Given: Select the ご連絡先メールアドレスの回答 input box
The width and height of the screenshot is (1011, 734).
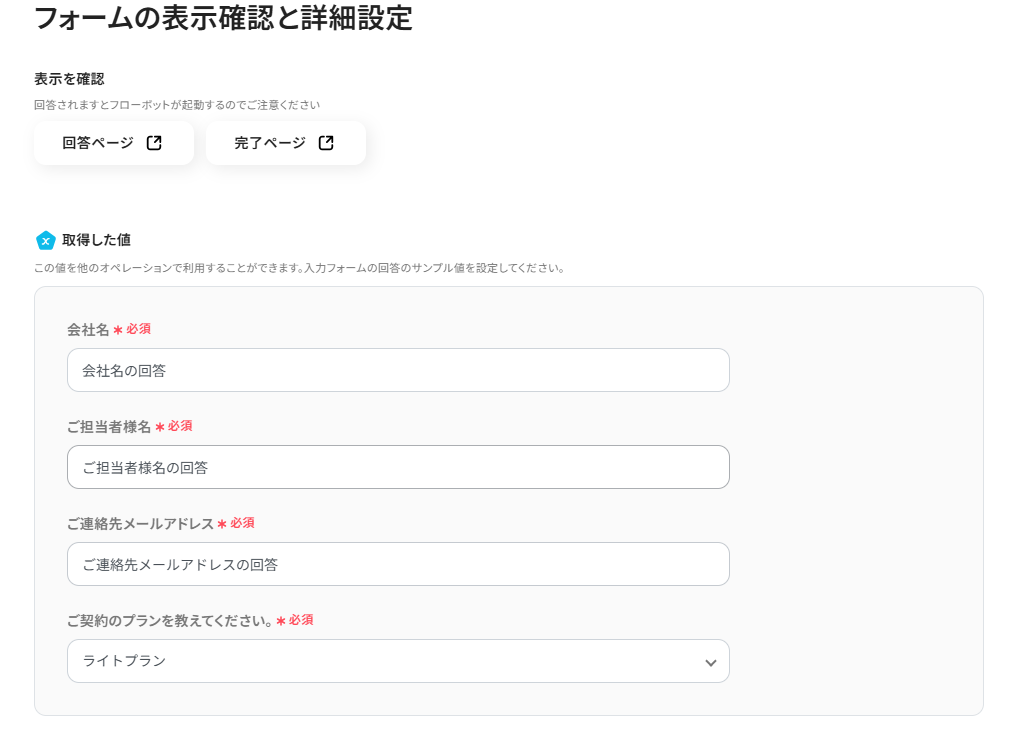Looking at the screenshot, I should 398,564.
